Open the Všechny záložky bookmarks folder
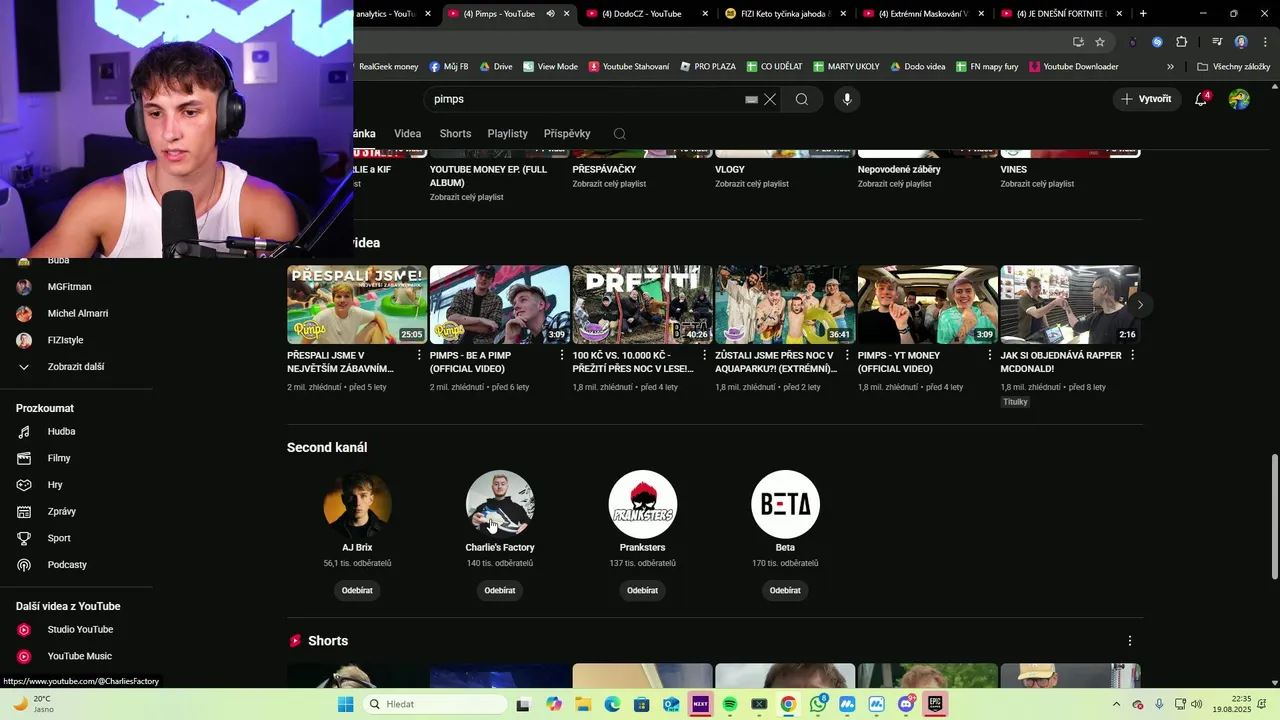Image resolution: width=1280 pixels, height=720 pixels. [x=1233, y=67]
